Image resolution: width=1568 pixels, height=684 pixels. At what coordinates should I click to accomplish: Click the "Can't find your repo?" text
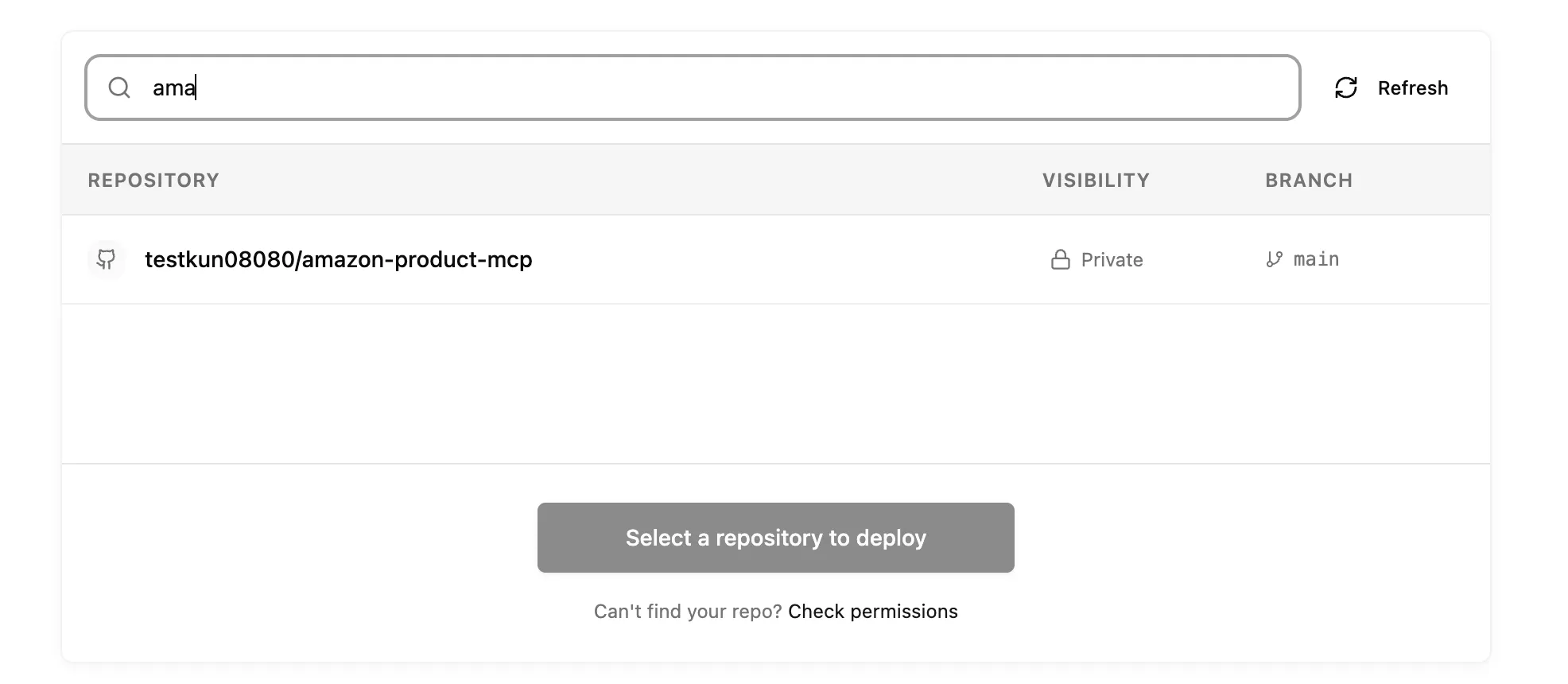(x=687, y=612)
